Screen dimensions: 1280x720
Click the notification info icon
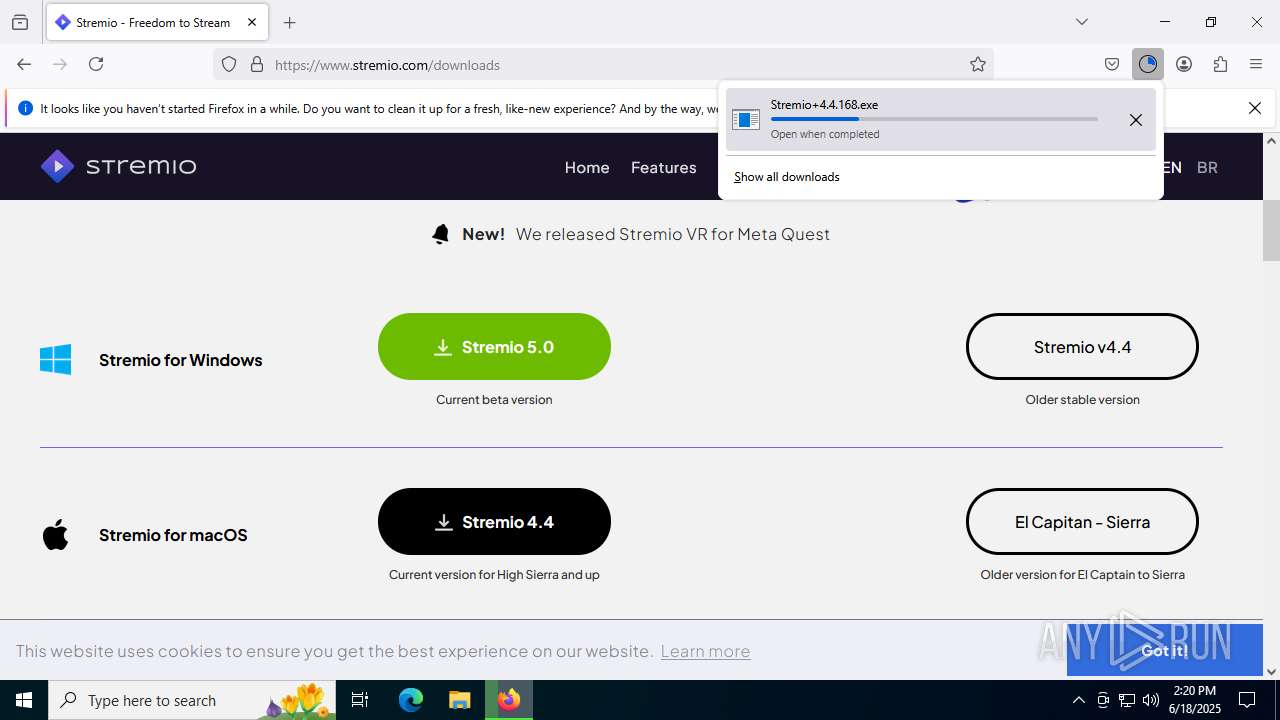(x=25, y=108)
